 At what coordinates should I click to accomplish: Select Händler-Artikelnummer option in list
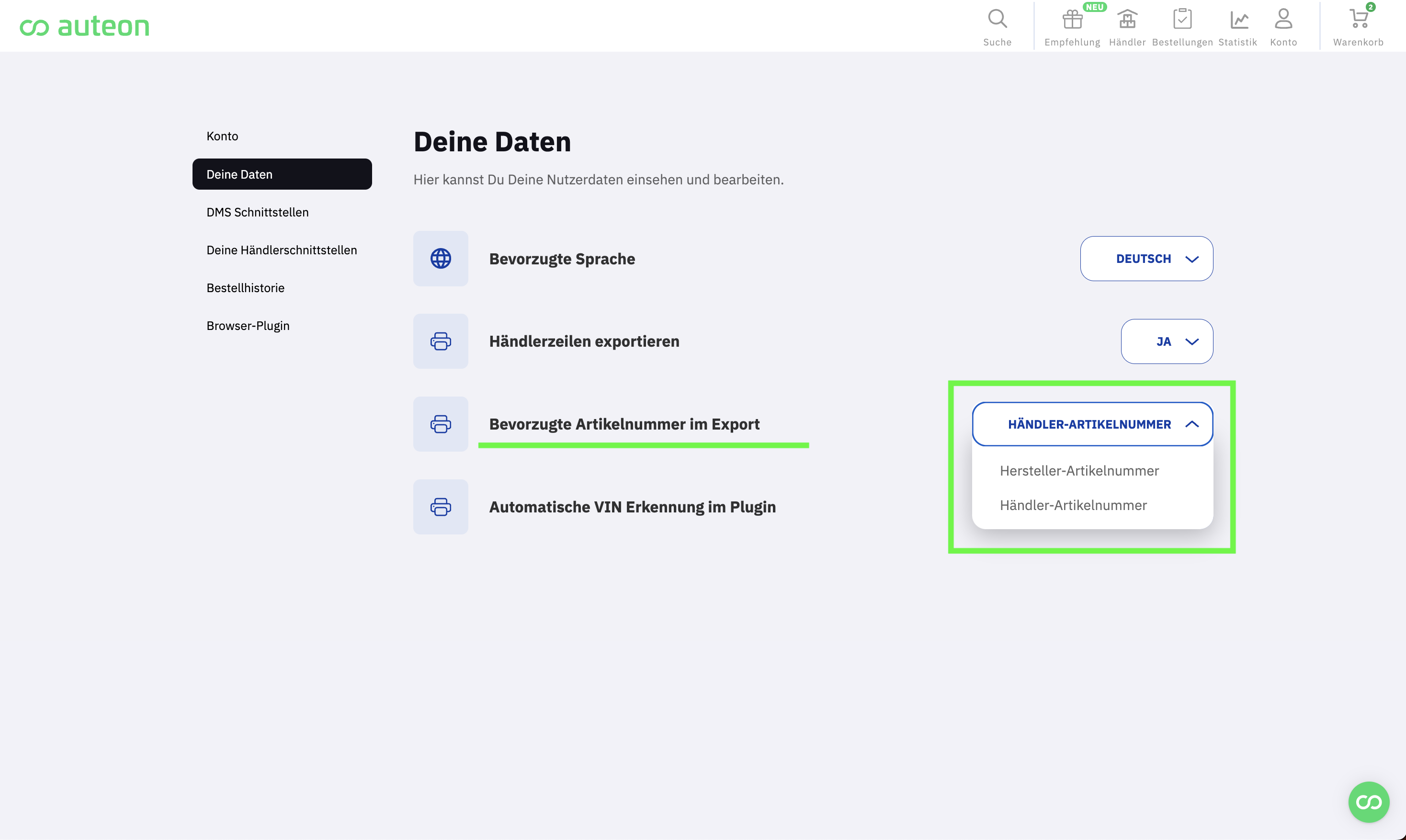click(x=1073, y=505)
